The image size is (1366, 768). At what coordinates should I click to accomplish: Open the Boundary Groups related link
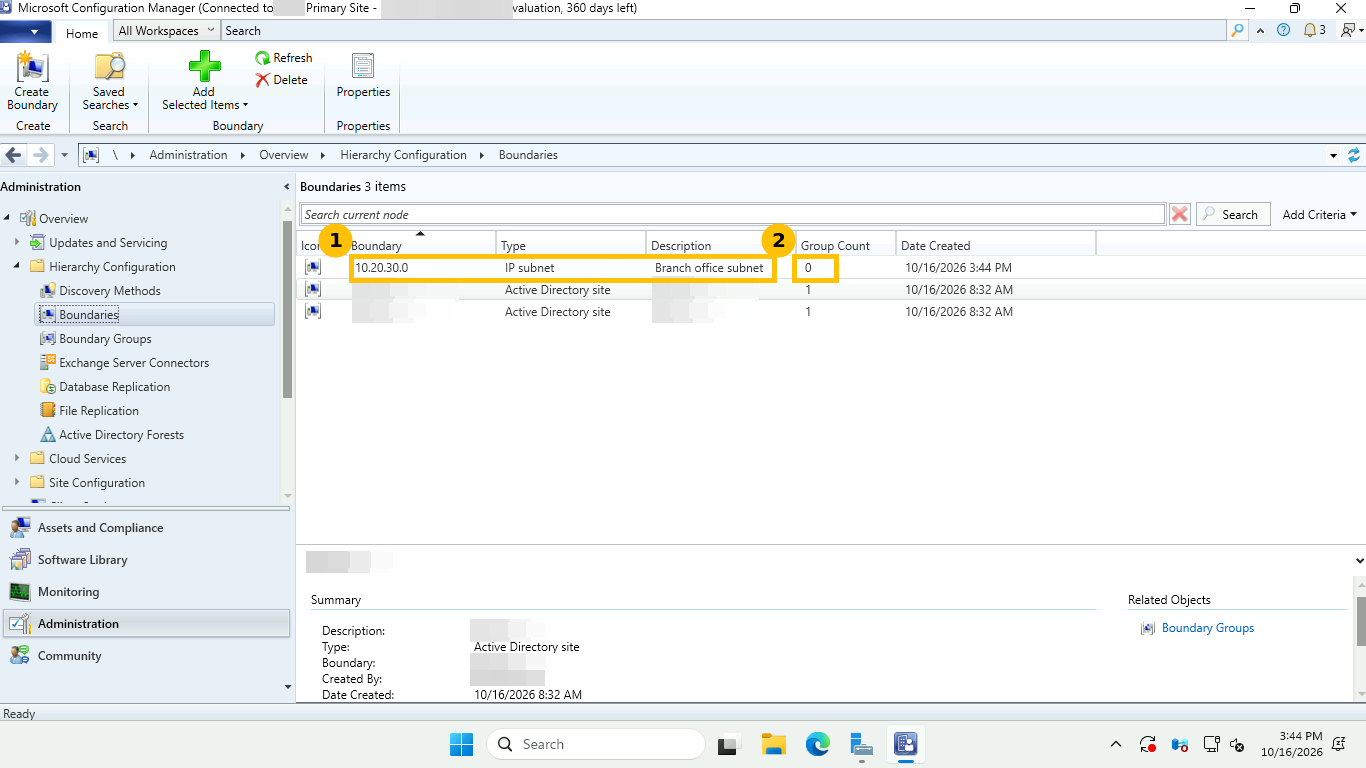click(x=1208, y=628)
